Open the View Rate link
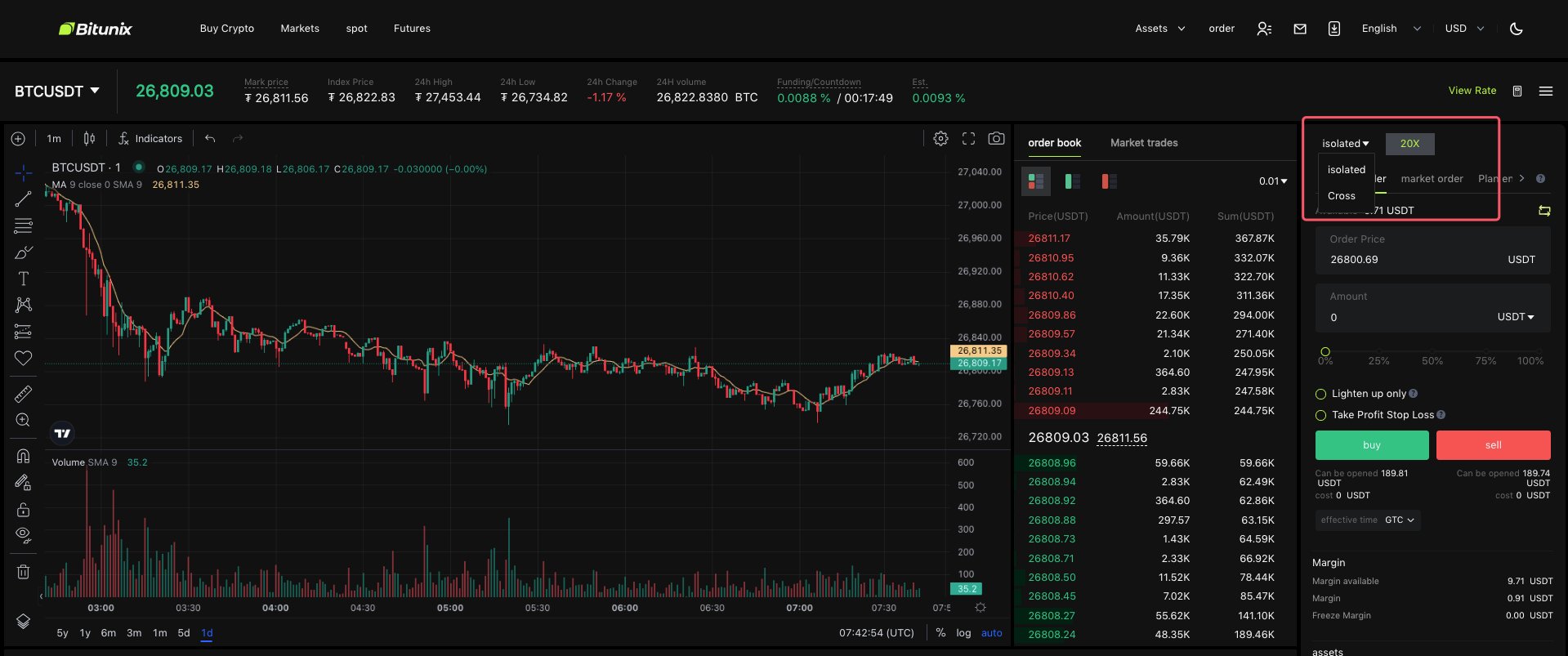 tap(1472, 91)
